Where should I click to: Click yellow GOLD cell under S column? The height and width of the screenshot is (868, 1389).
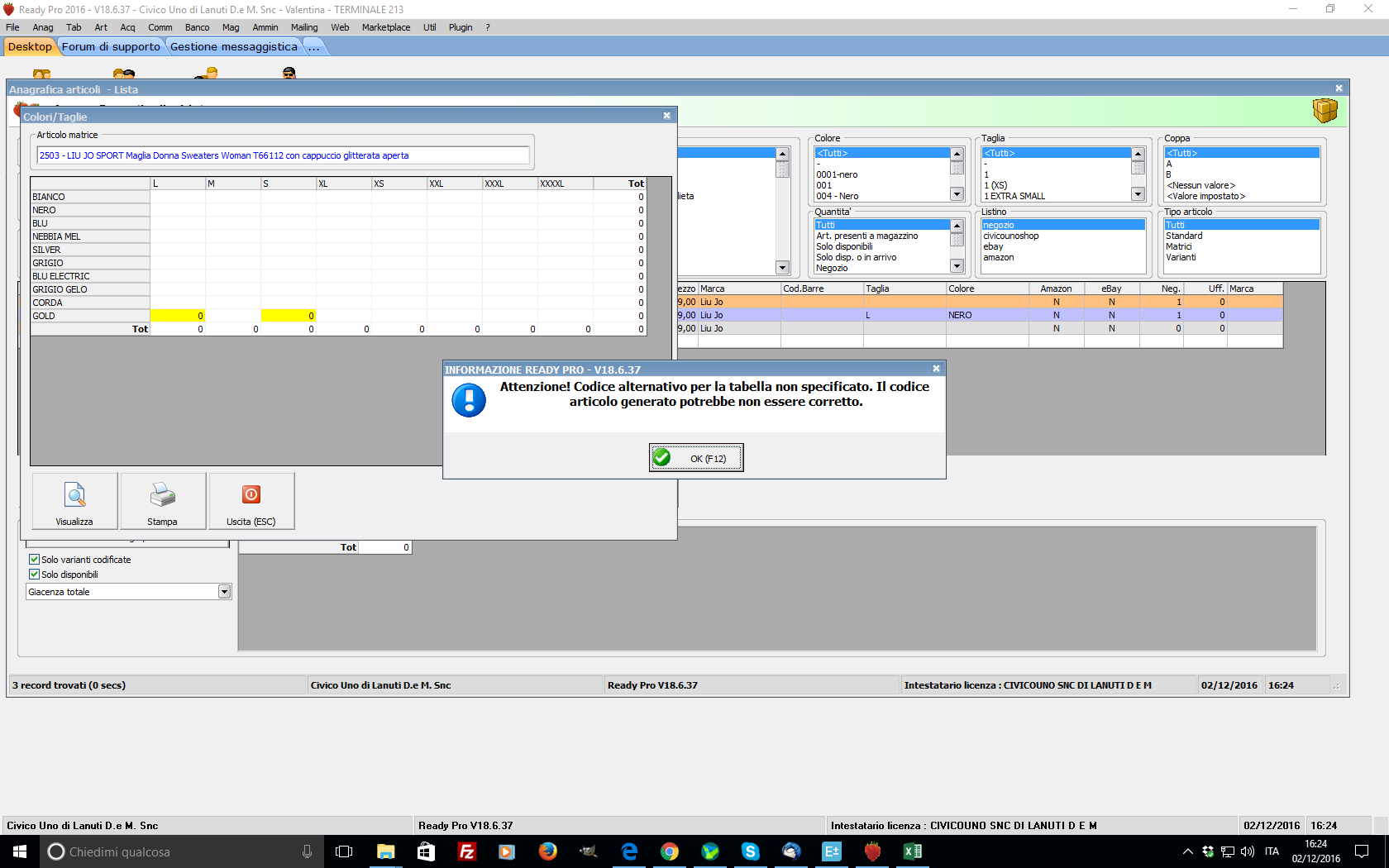point(288,316)
